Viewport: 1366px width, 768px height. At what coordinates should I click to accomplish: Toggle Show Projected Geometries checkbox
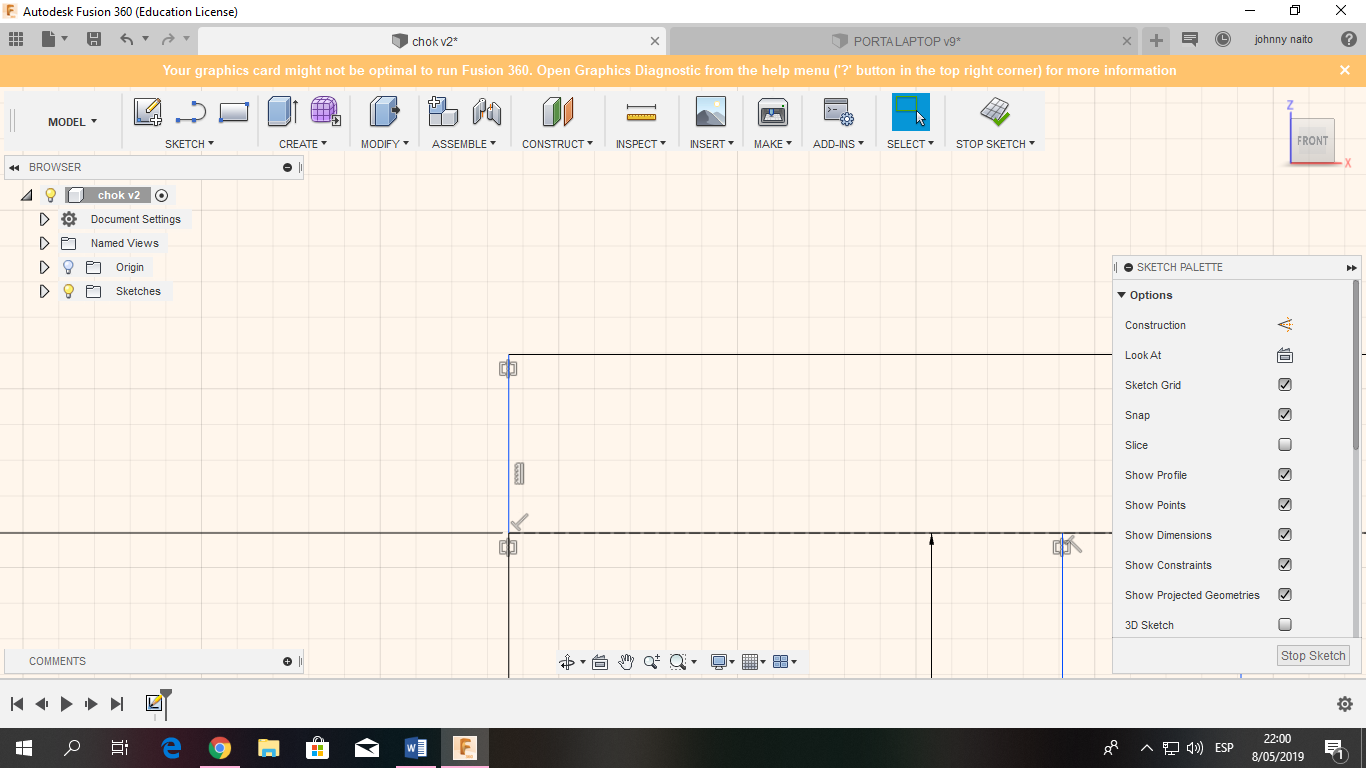click(x=1285, y=595)
